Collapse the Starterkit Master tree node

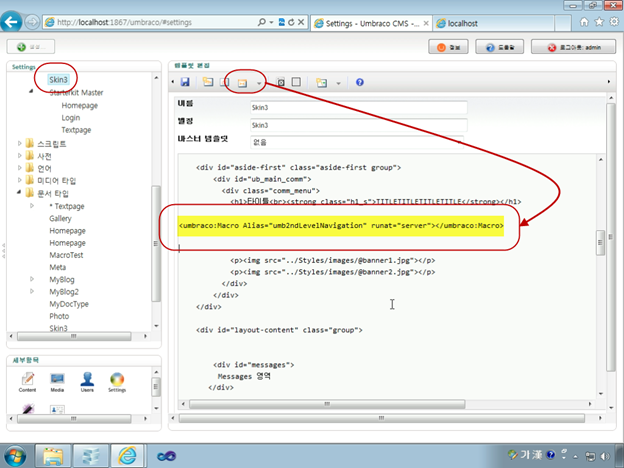31,92
